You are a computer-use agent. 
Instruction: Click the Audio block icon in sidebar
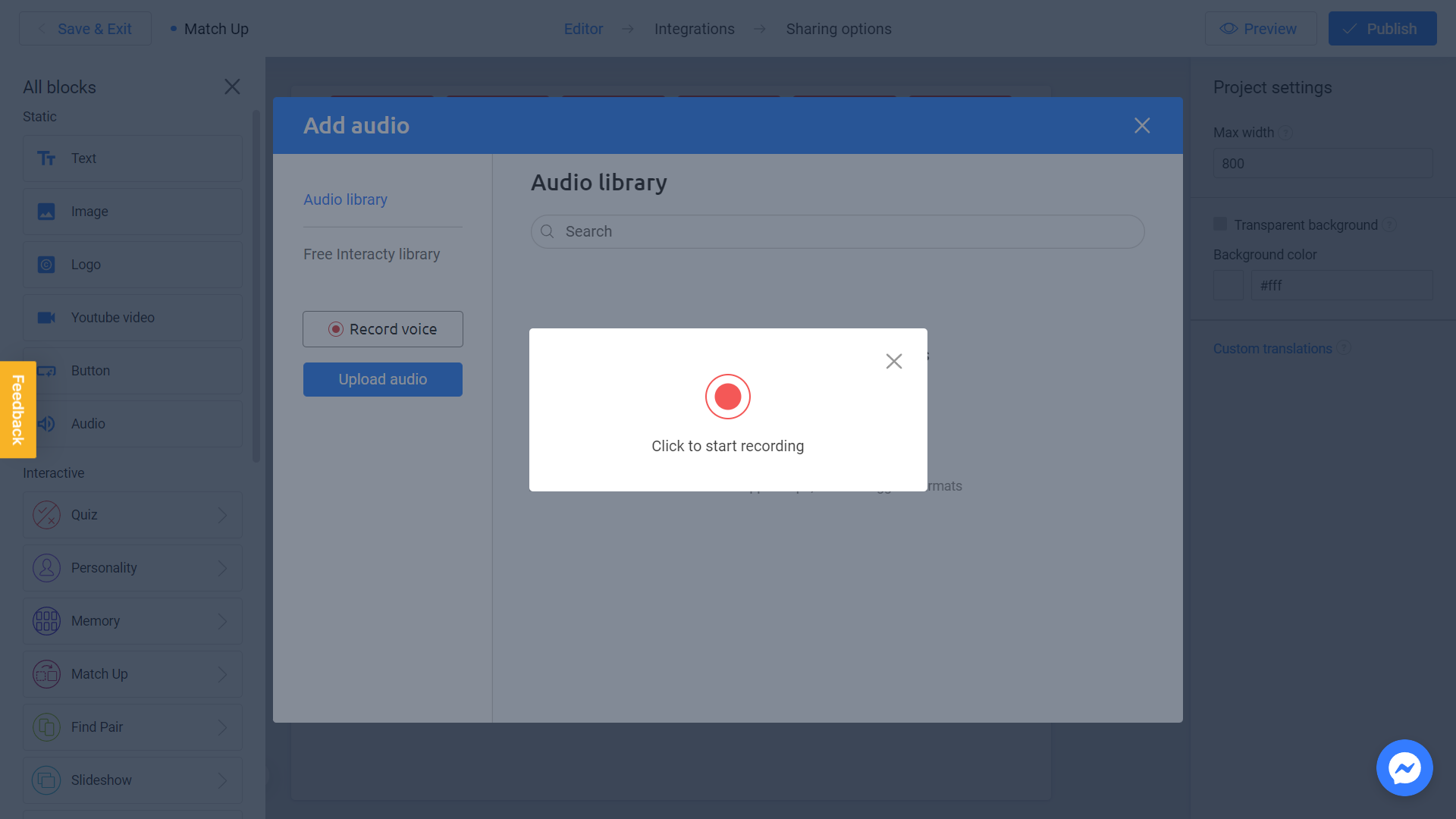click(x=46, y=424)
